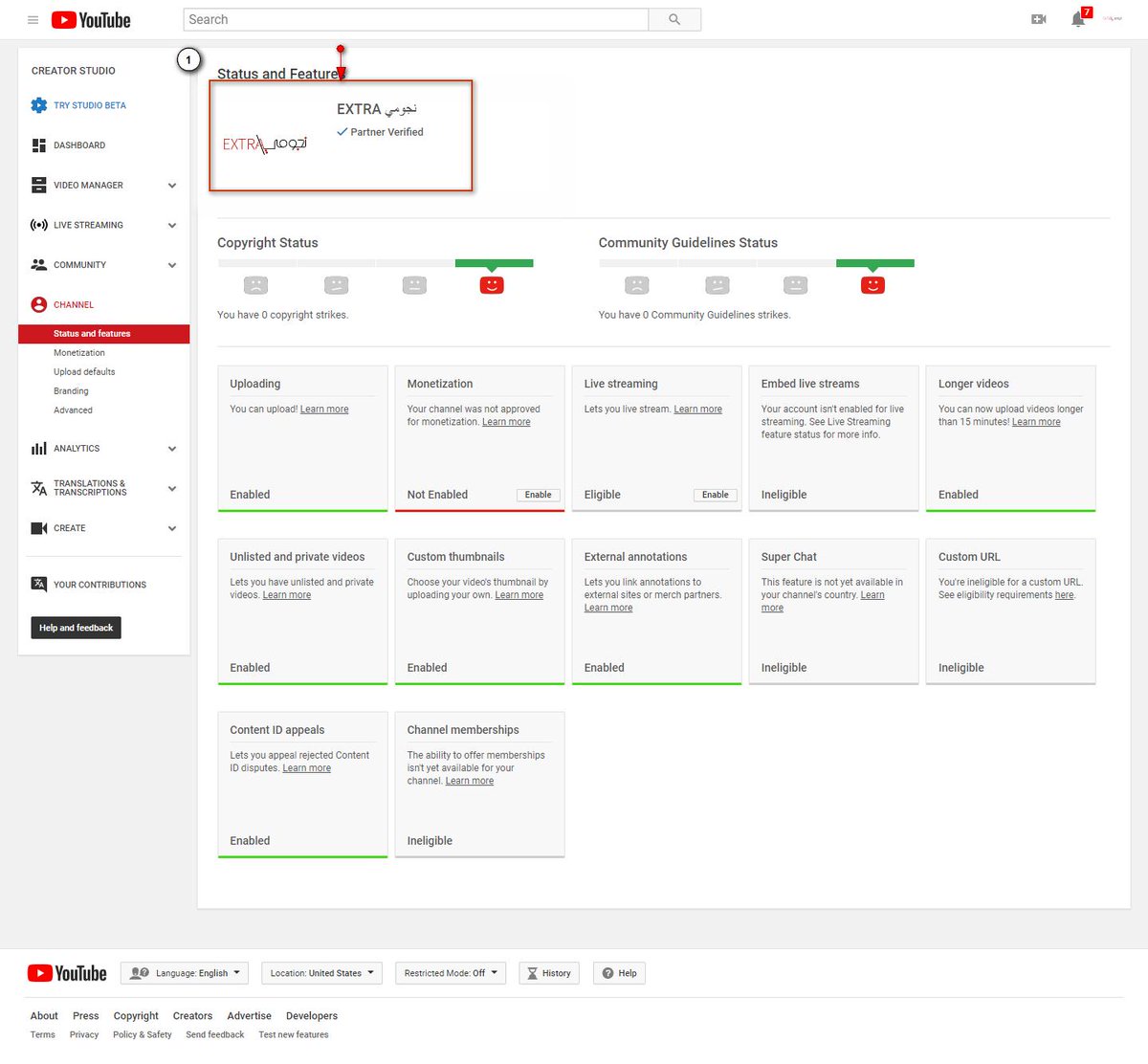The height and width of the screenshot is (1064, 1148).
Task: Click Policy & Safety footer link
Action: [x=143, y=1034]
